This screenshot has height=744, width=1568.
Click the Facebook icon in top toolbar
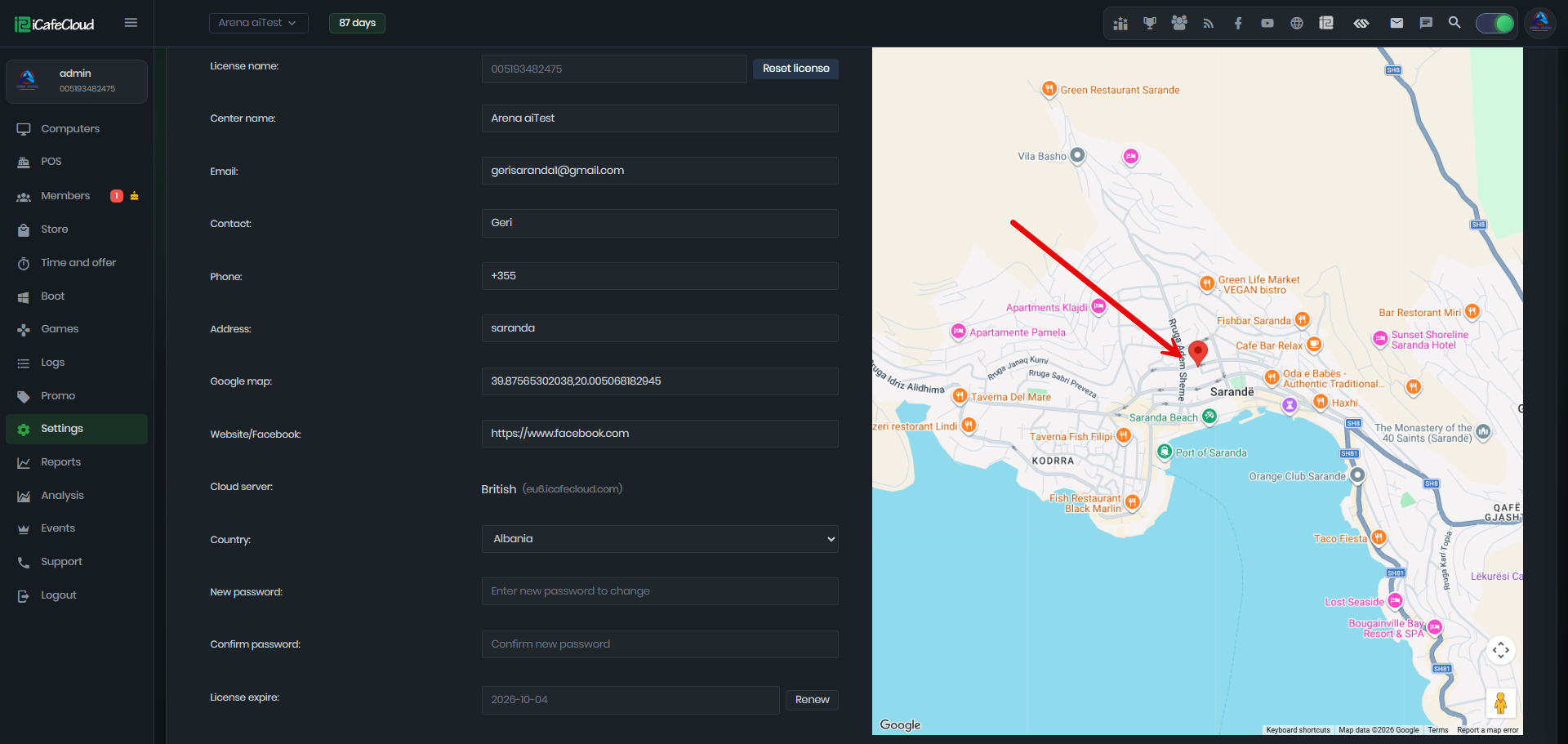[1238, 23]
